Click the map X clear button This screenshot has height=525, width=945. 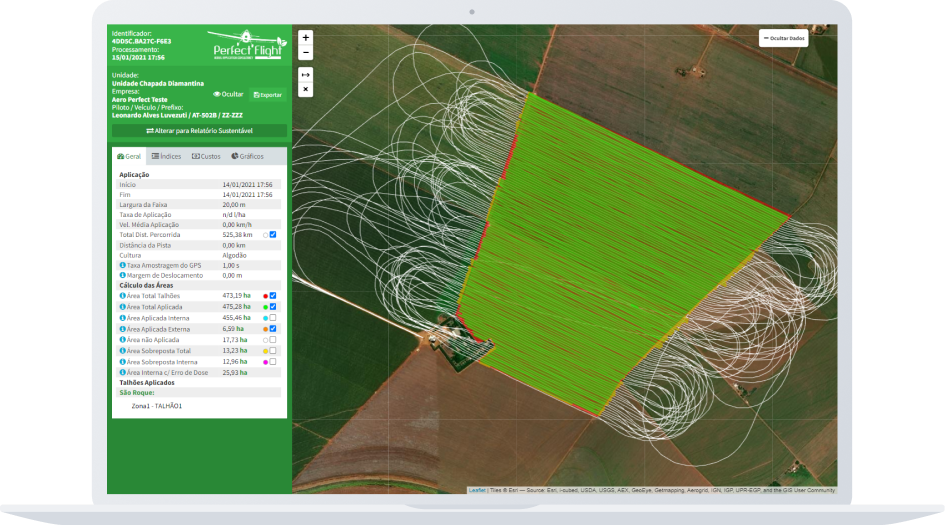(x=306, y=89)
